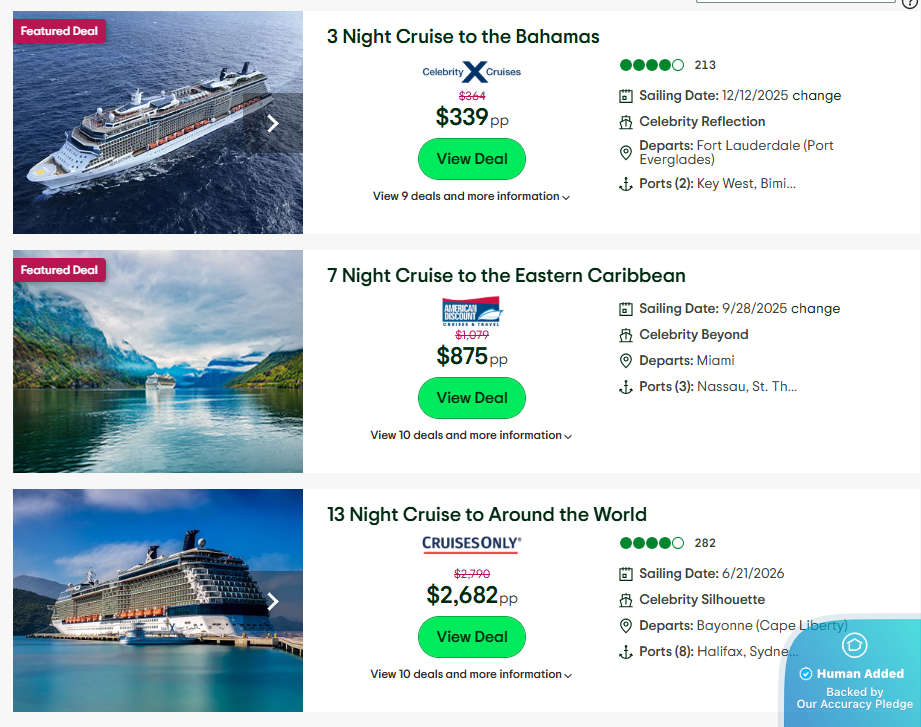Click View Deal for the Bahamas cruise
This screenshot has width=921, height=727.
[x=471, y=159]
